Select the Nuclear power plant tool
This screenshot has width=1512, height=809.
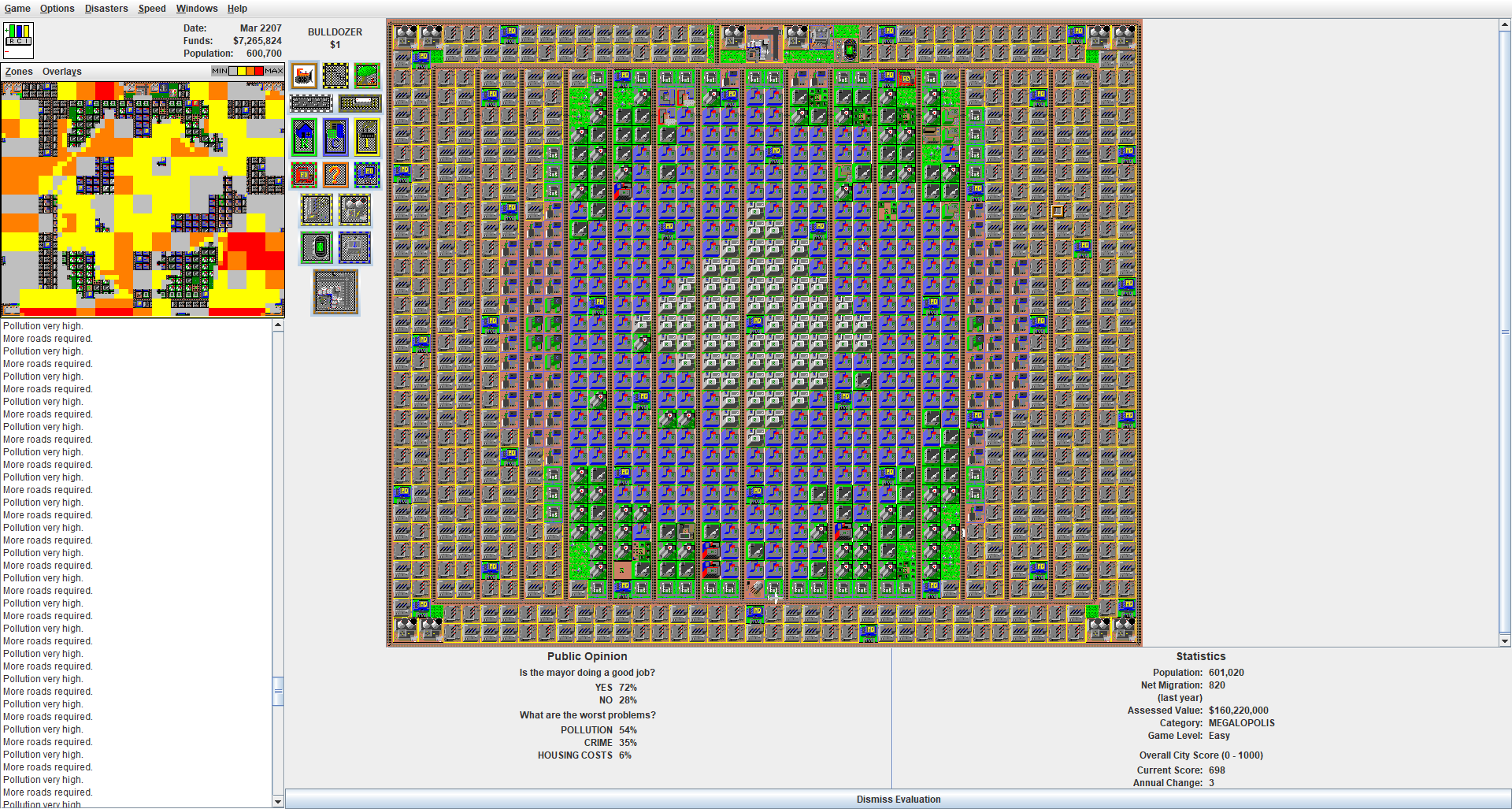pos(354,210)
